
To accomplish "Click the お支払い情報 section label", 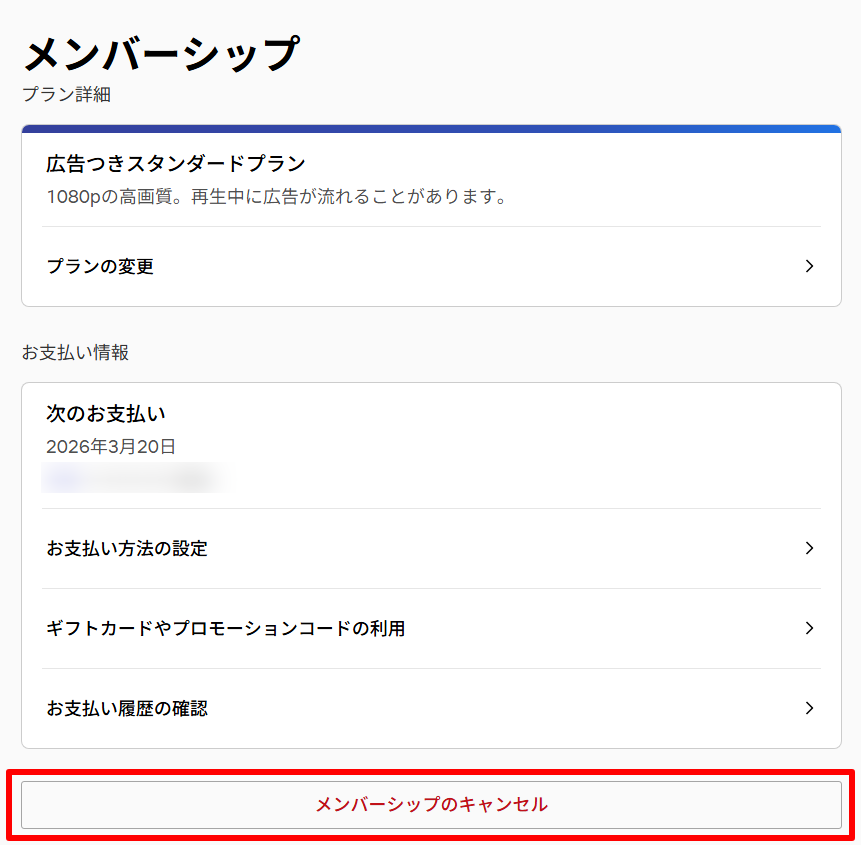I will [75, 352].
